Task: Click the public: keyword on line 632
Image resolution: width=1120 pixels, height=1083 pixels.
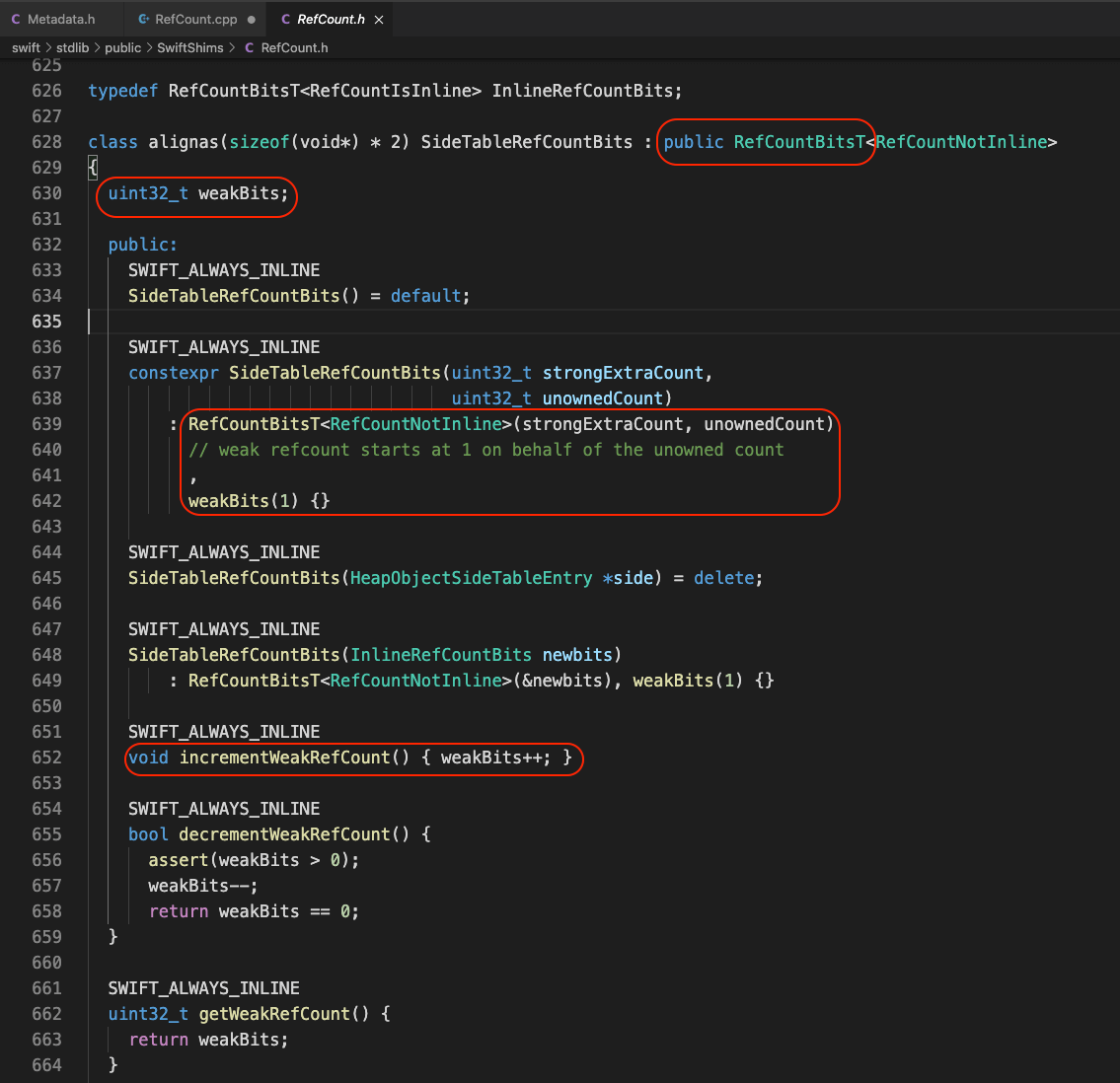Action: click(142, 245)
